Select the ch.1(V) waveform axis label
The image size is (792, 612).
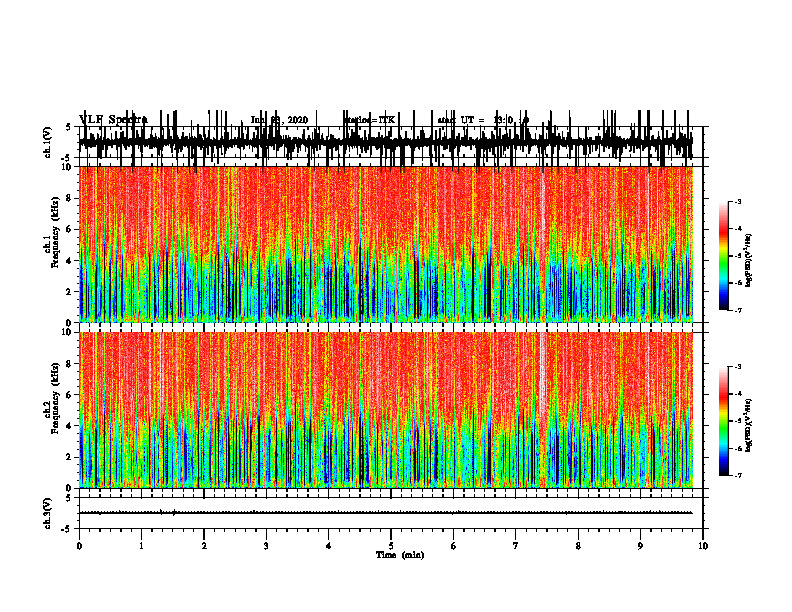(x=48, y=142)
